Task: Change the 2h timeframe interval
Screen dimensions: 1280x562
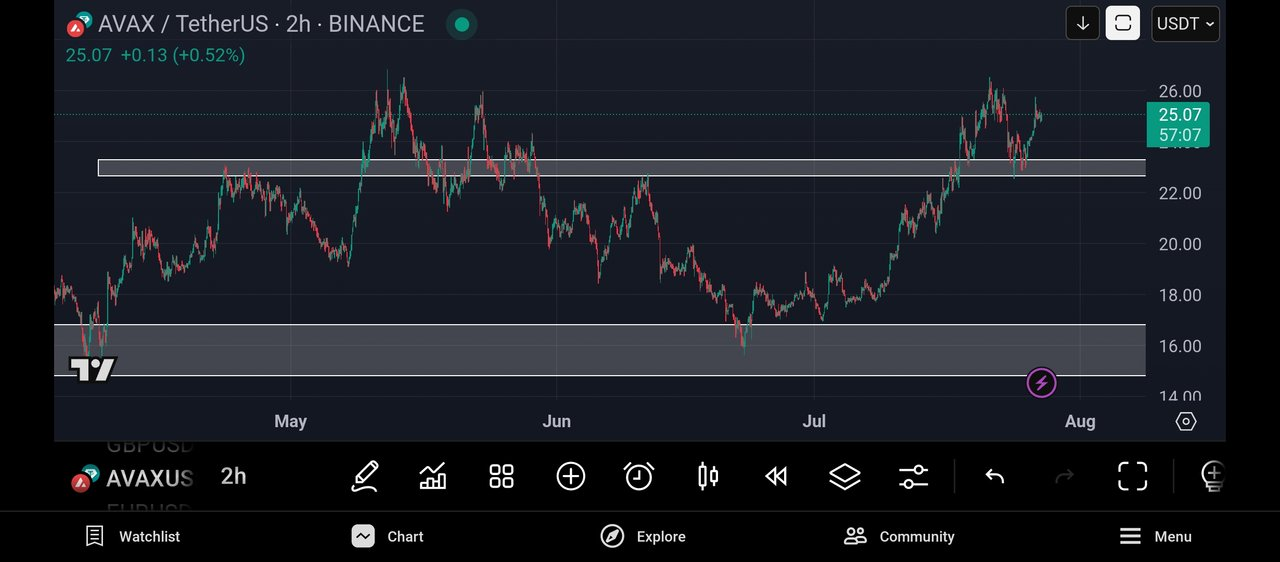Action: 233,476
